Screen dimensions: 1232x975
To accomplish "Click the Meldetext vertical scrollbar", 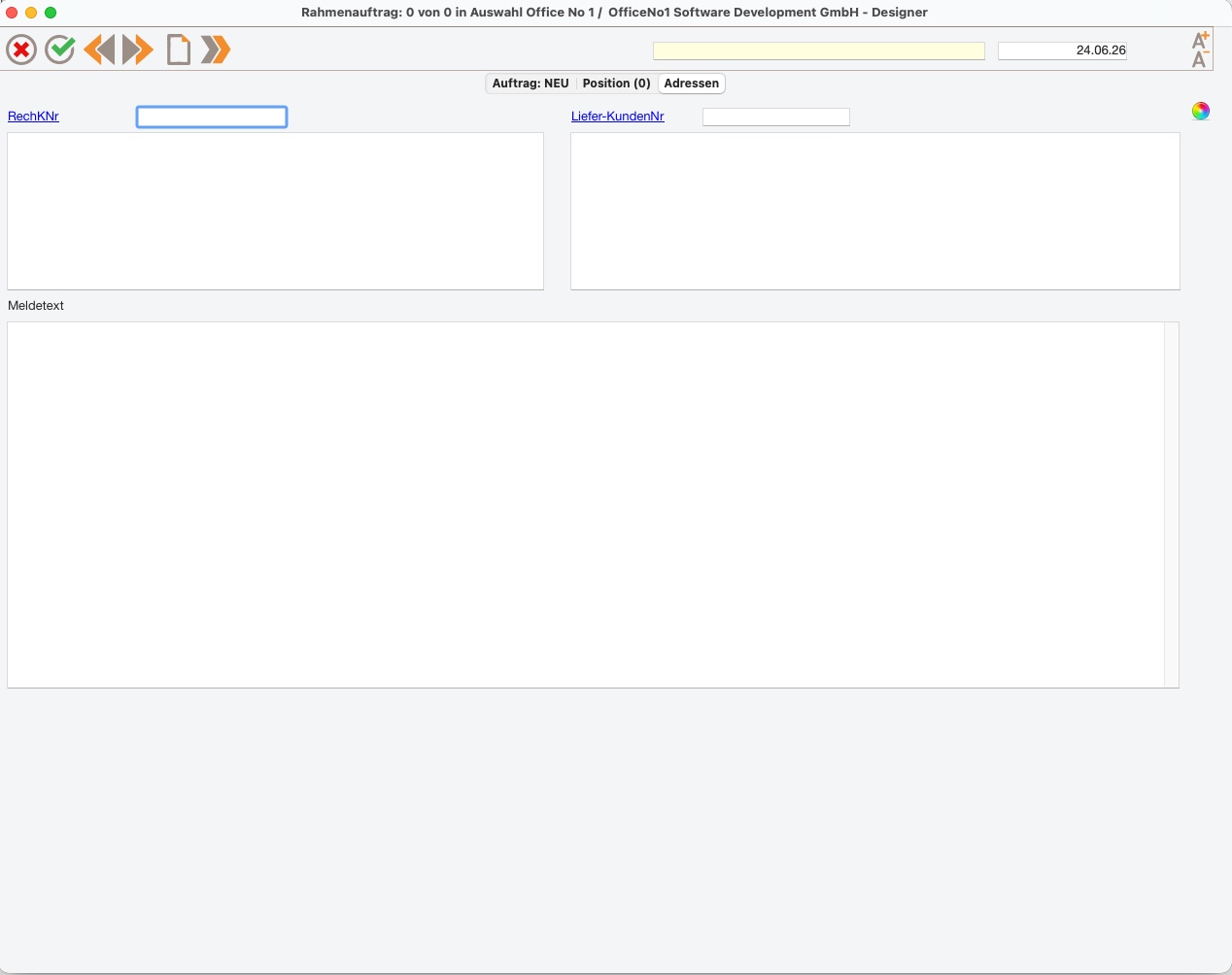I will pos(1172,505).
